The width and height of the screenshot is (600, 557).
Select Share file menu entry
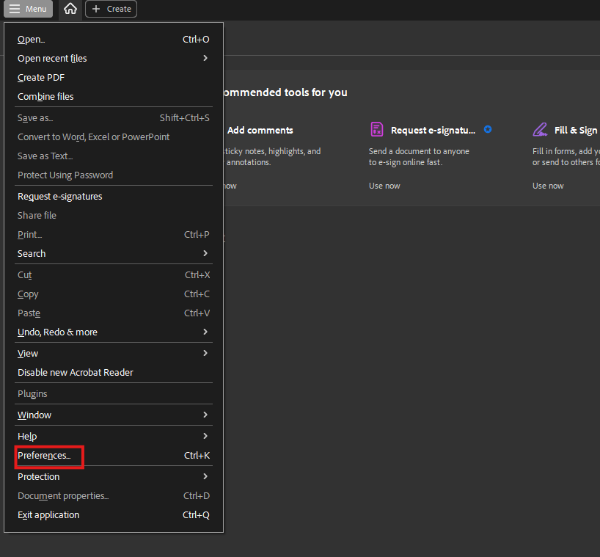(113, 216)
